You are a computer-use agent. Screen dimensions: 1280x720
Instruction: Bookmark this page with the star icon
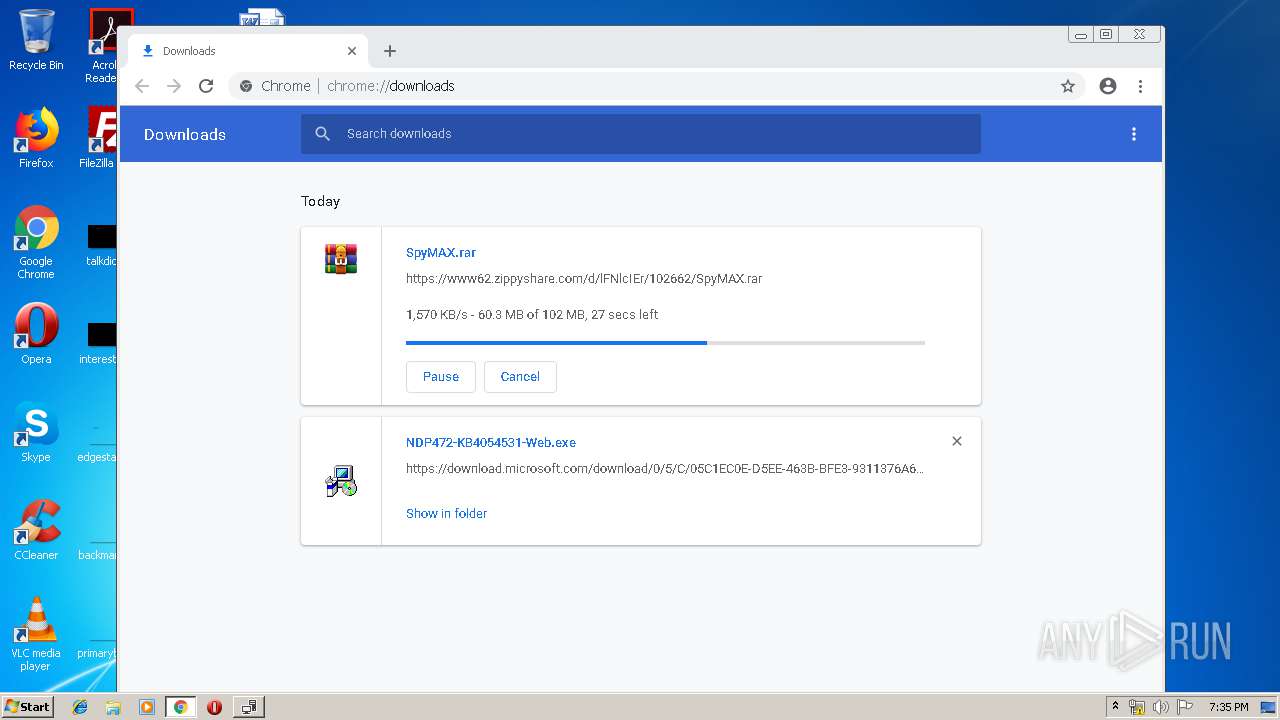point(1068,86)
